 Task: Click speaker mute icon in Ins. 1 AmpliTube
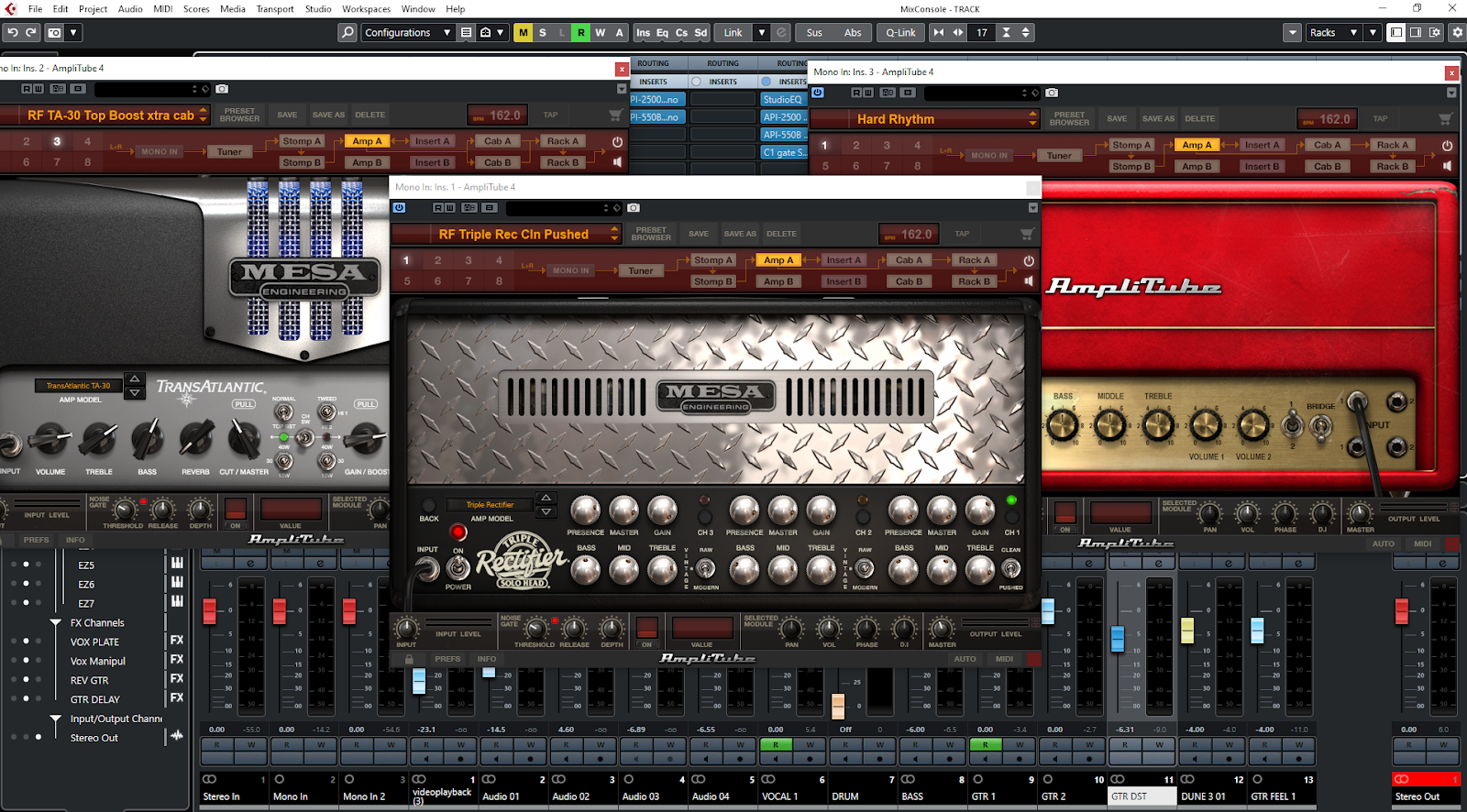(1029, 281)
